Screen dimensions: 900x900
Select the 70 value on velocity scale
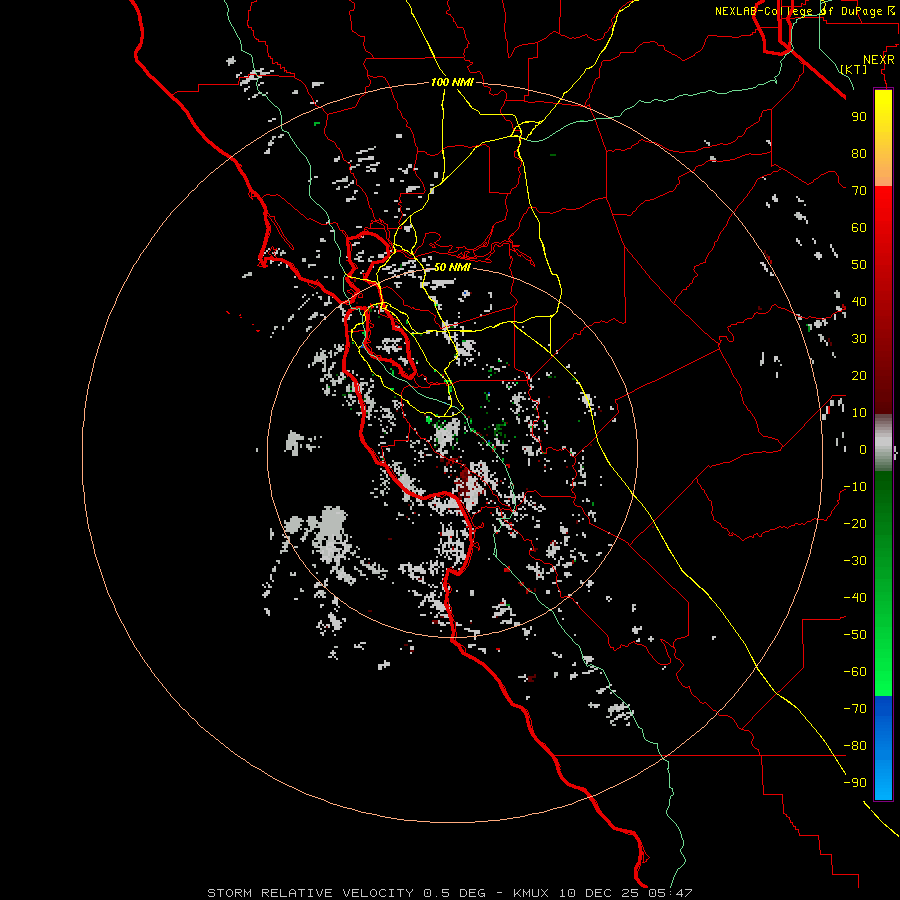[x=859, y=191]
